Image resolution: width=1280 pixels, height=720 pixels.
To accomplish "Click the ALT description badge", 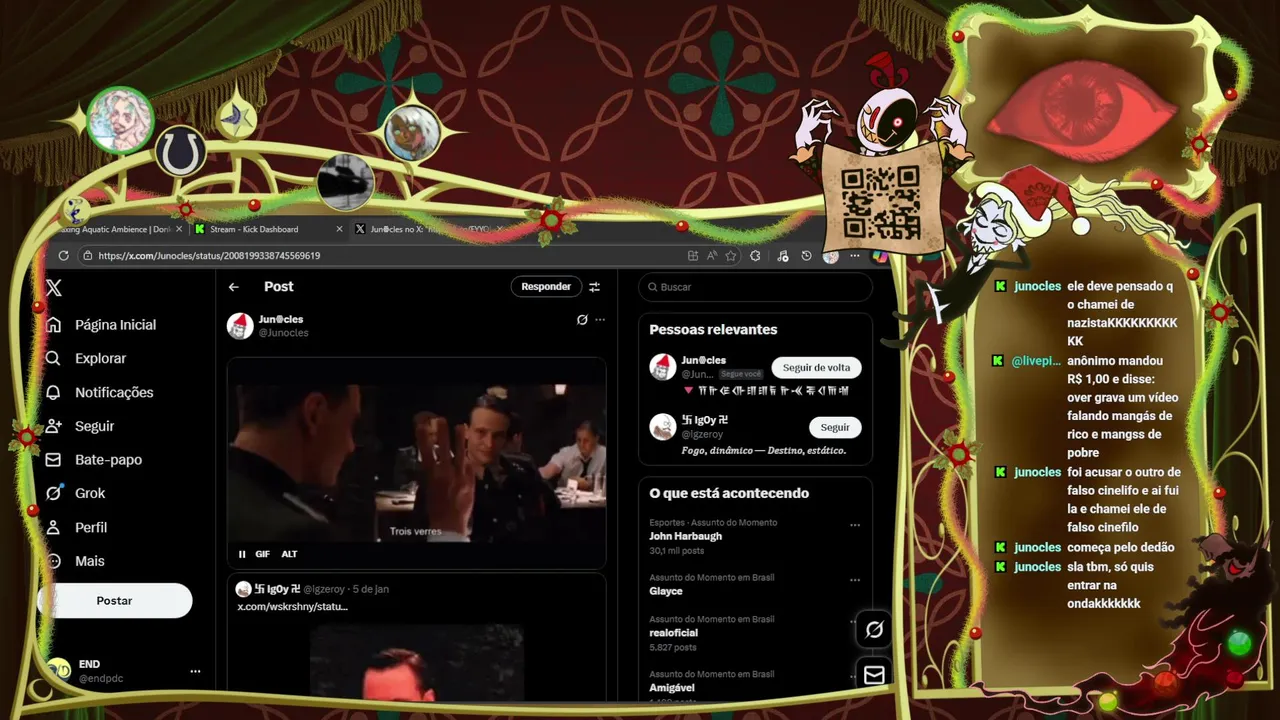I will tap(289, 554).
